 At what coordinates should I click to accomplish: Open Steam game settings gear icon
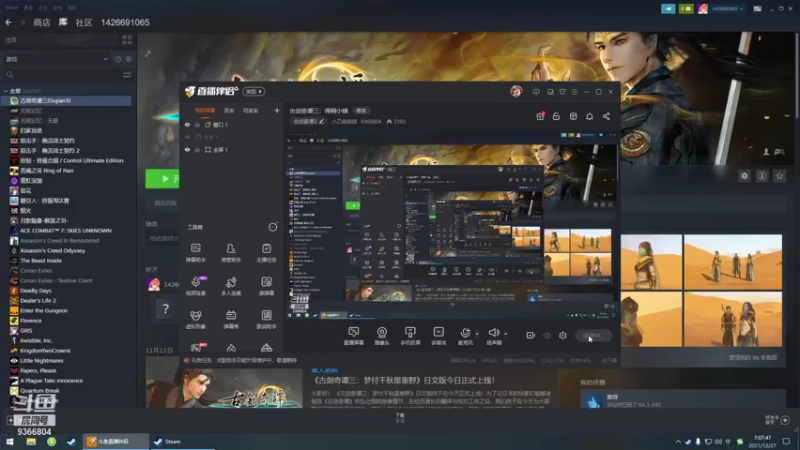click(x=744, y=176)
